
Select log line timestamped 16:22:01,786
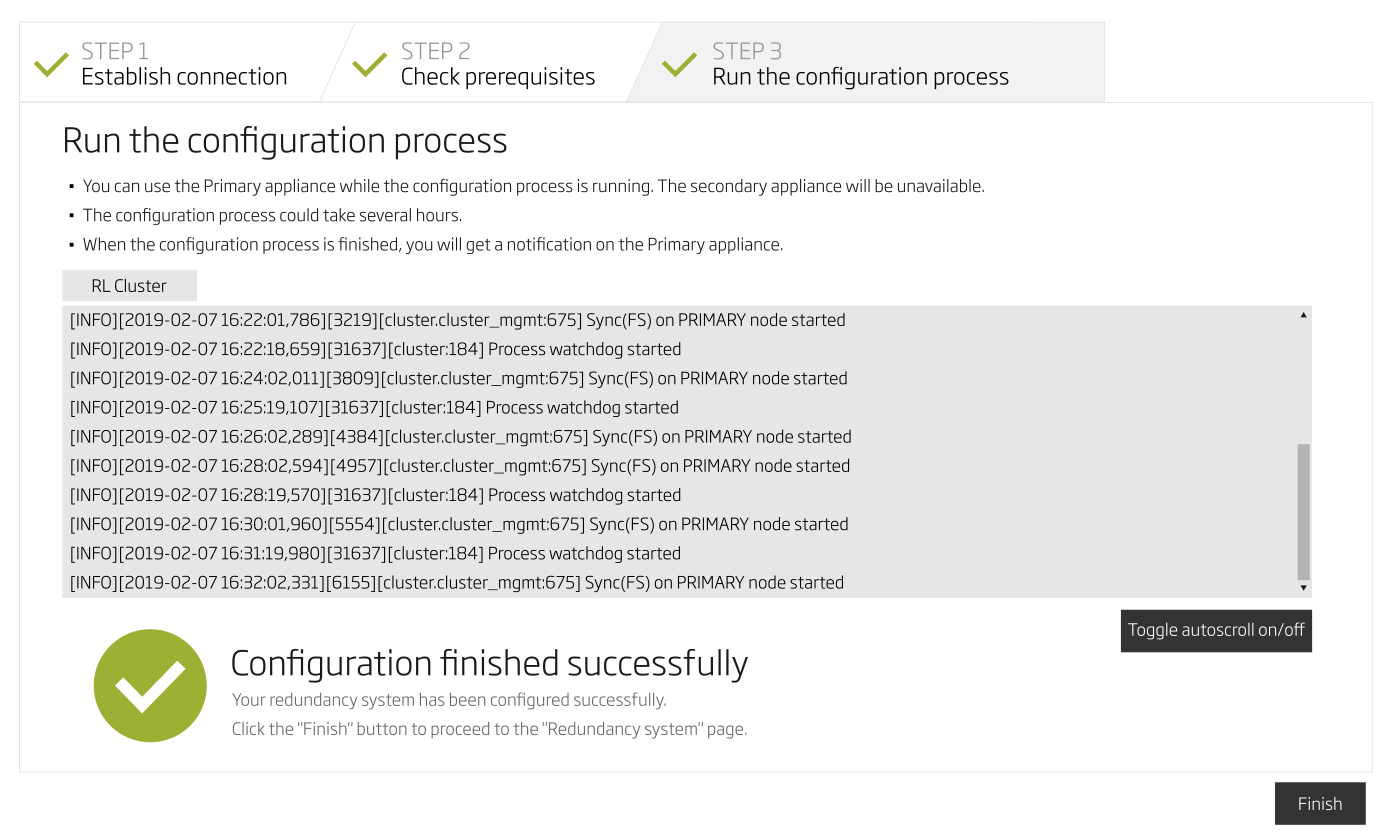click(457, 320)
